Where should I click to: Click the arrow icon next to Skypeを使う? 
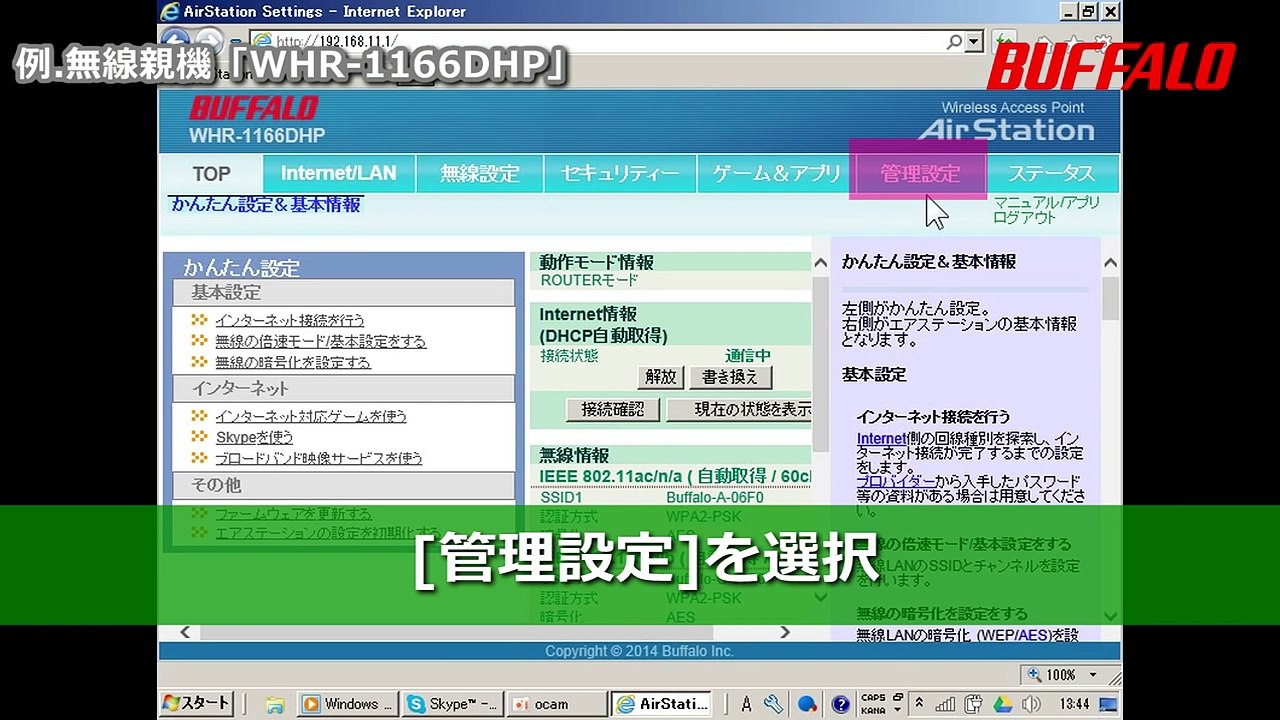(x=199, y=437)
